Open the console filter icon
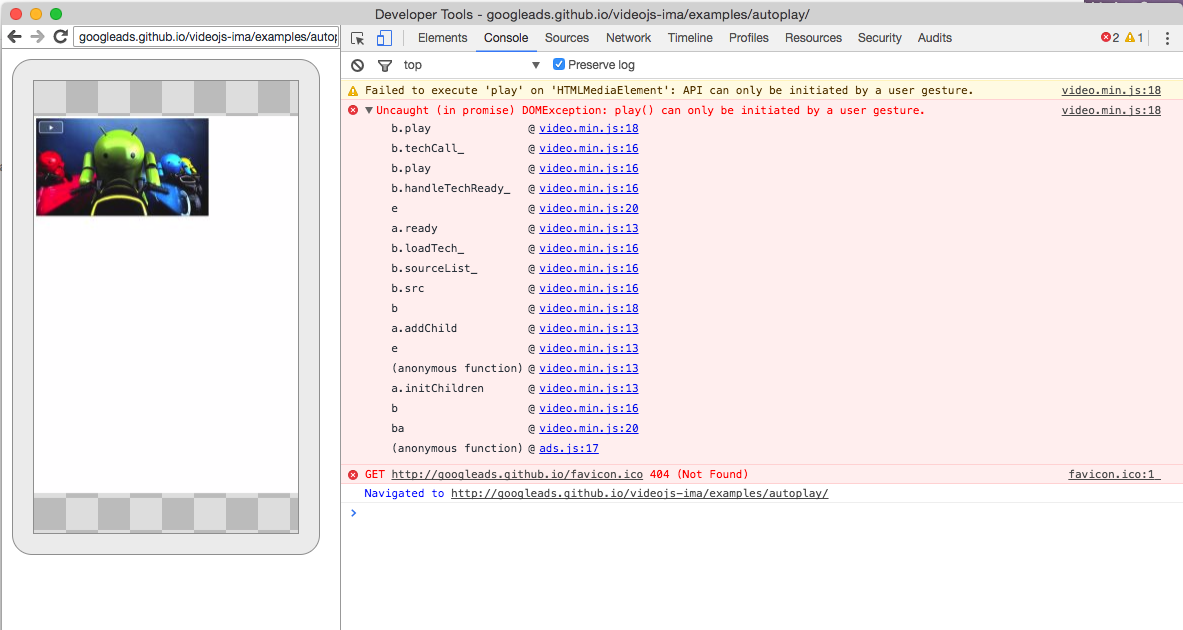 click(385, 64)
